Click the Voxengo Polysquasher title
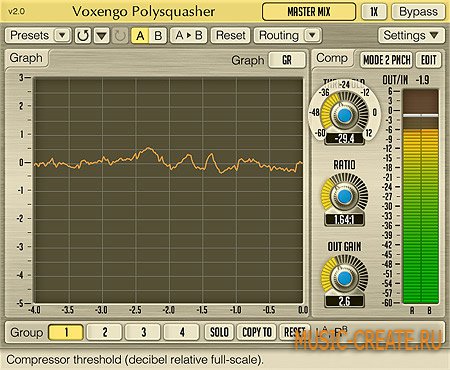The image size is (450, 370). coord(143,12)
